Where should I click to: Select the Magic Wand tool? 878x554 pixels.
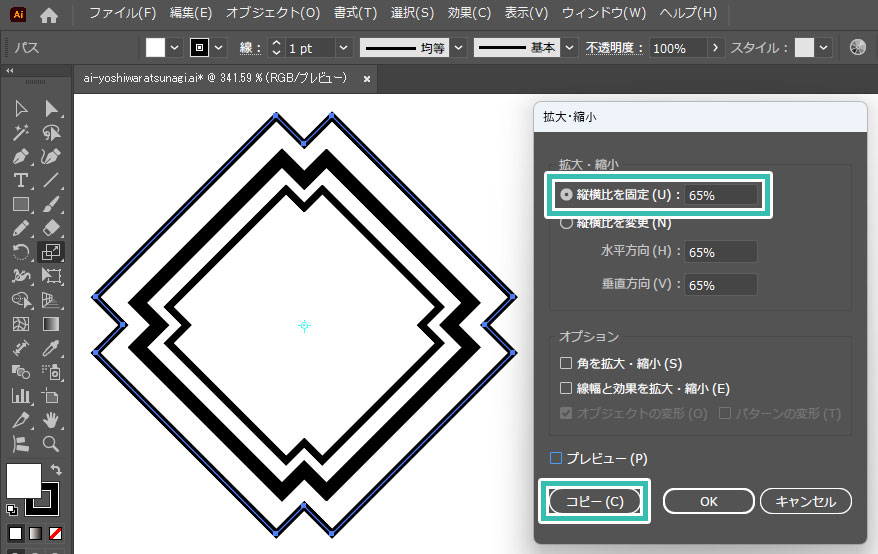[20, 132]
